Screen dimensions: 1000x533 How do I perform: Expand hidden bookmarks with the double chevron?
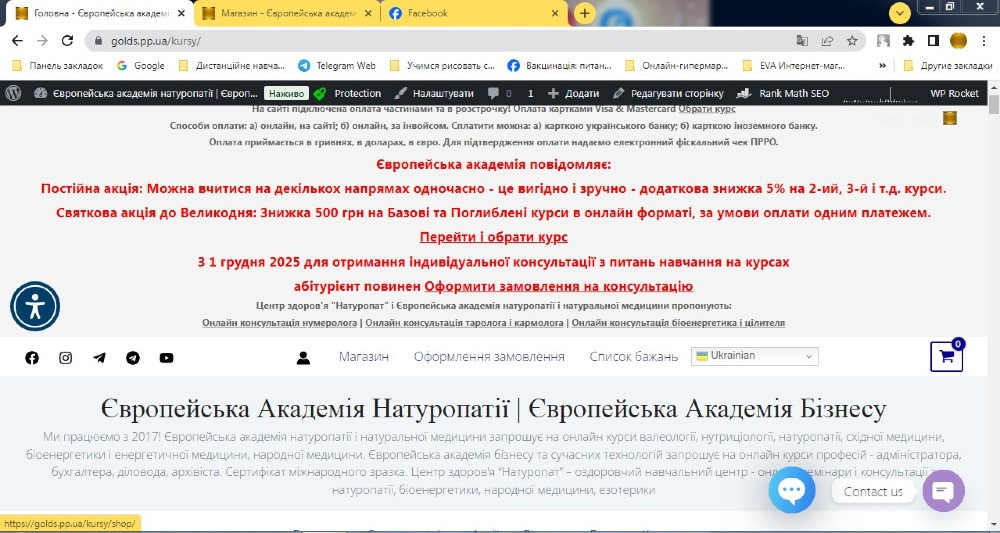tap(883, 66)
